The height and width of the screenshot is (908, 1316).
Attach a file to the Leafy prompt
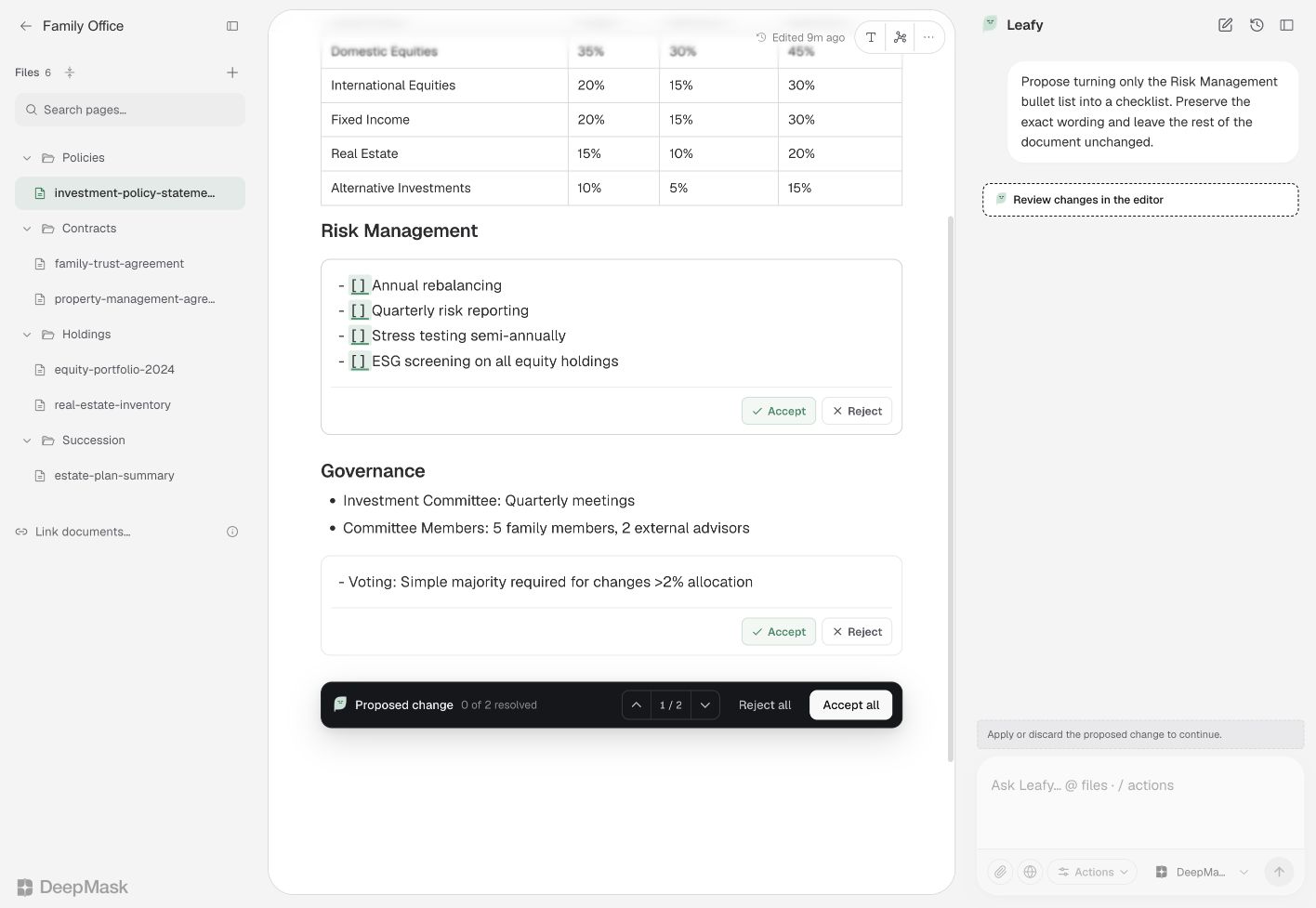click(x=1000, y=872)
